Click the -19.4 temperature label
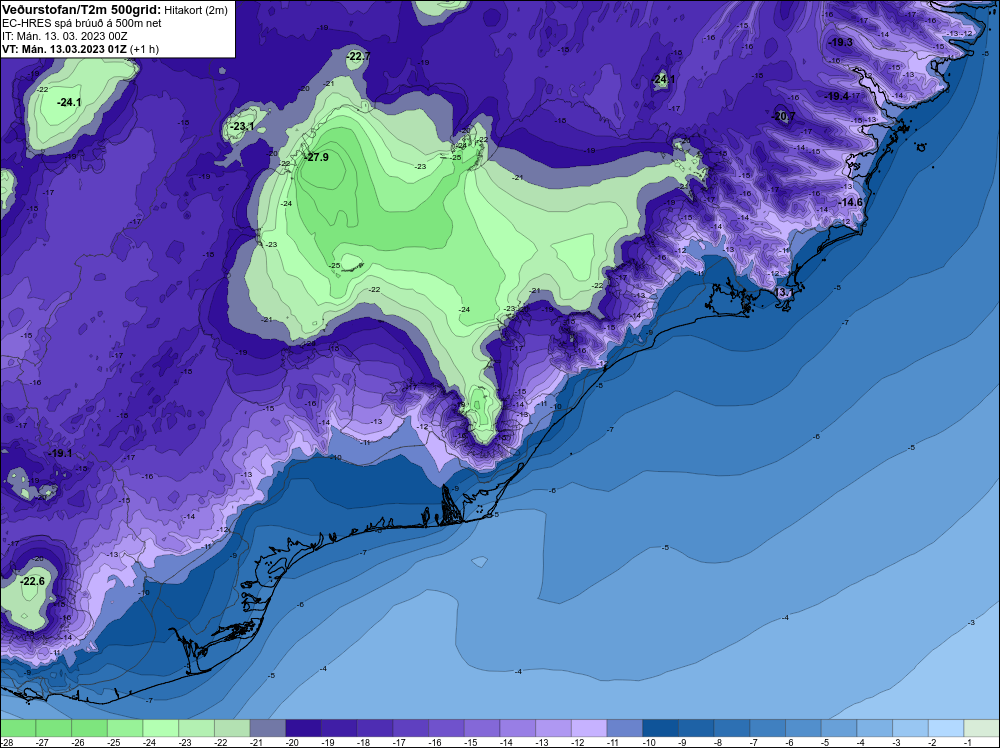 coord(837,96)
